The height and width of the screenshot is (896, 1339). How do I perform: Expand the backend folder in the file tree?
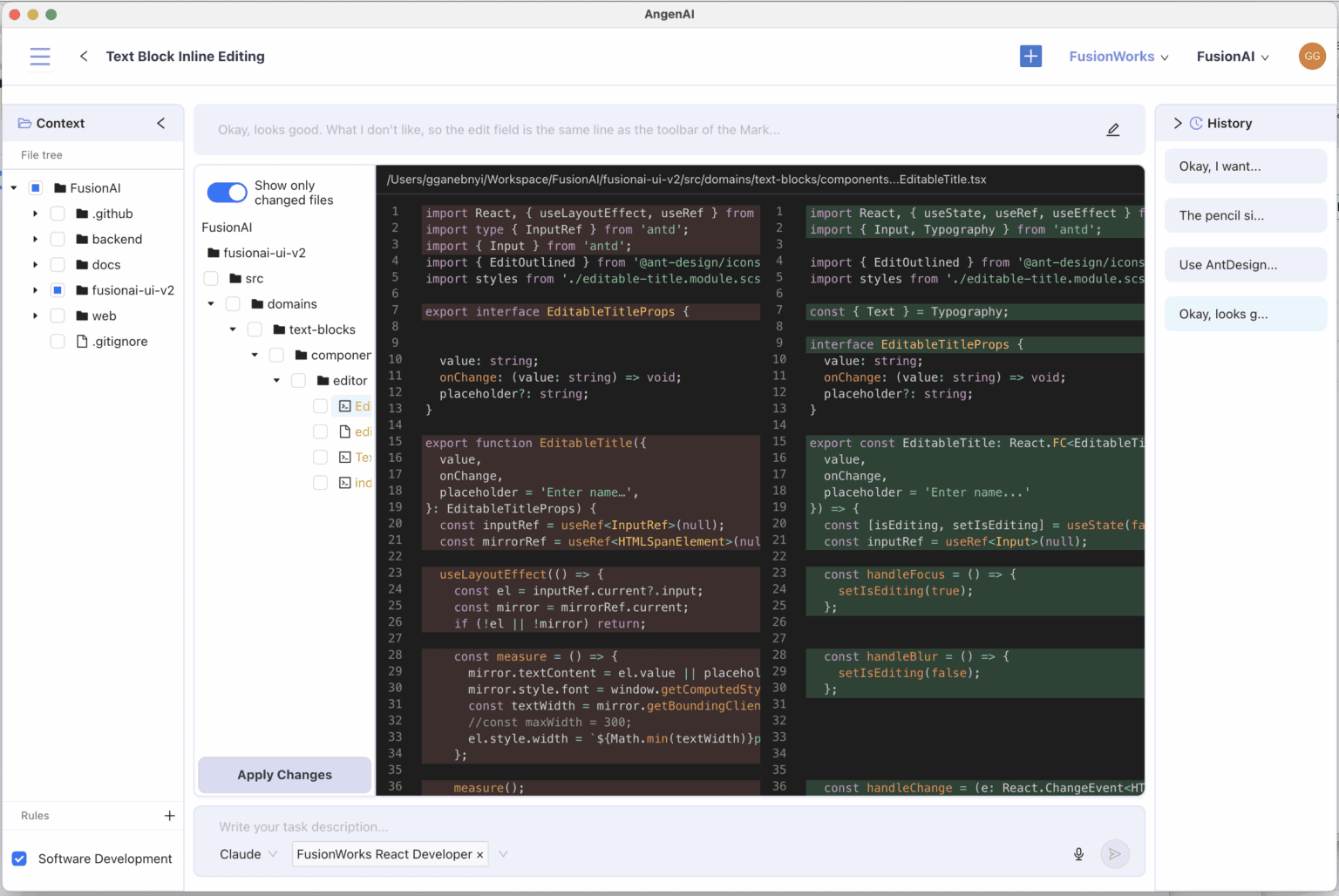35,239
